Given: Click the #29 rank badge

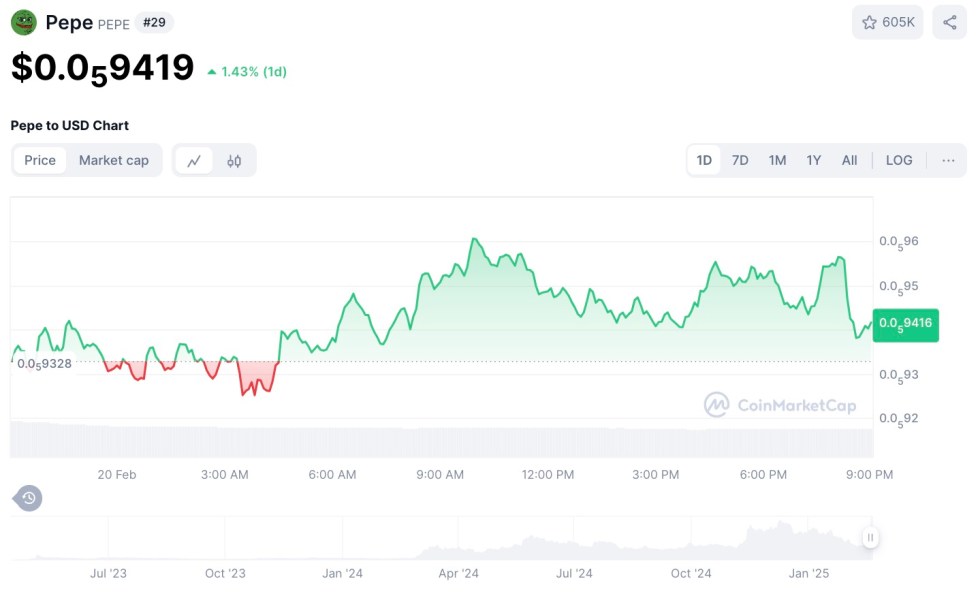Looking at the screenshot, I should (x=156, y=22).
